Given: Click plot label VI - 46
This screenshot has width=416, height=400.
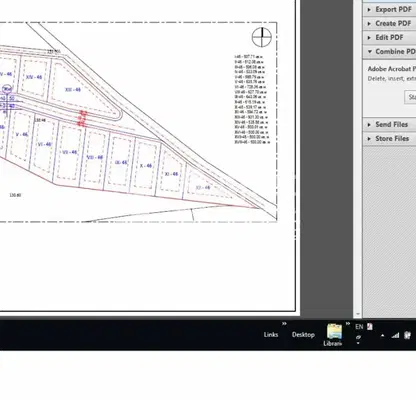Looking at the screenshot, I should click(x=44, y=144).
